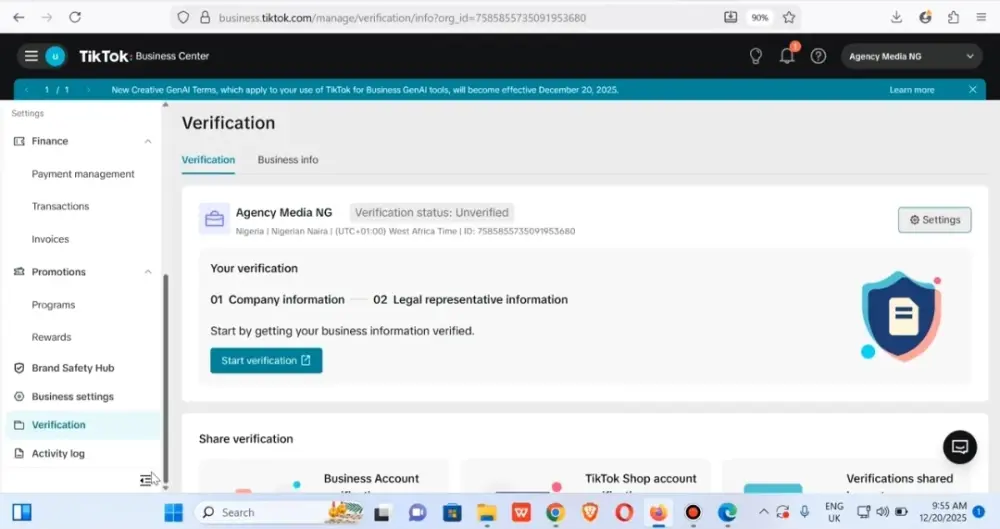This screenshot has width=1000, height=529.
Task: Click the 90% zoom level indicator
Action: 760,18
